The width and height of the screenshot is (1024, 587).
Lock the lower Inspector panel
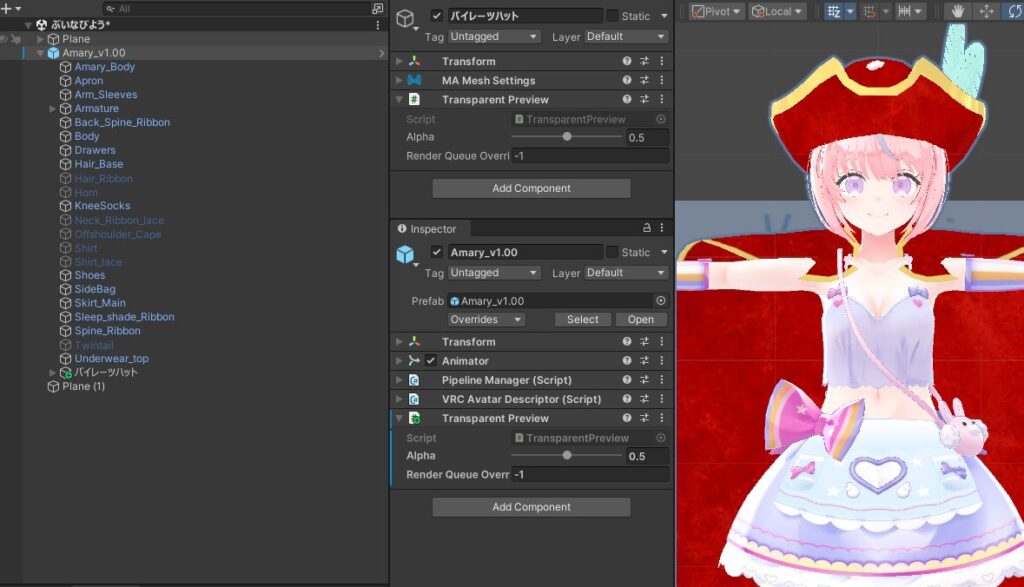coord(646,229)
